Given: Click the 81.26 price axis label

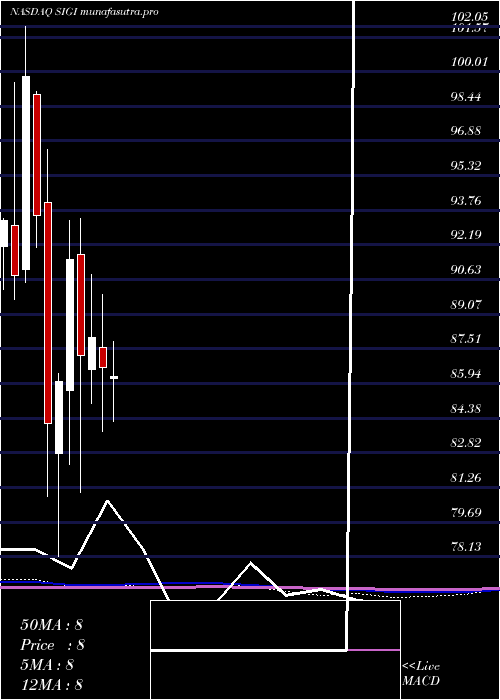Looking at the screenshot, I should pos(466,478).
